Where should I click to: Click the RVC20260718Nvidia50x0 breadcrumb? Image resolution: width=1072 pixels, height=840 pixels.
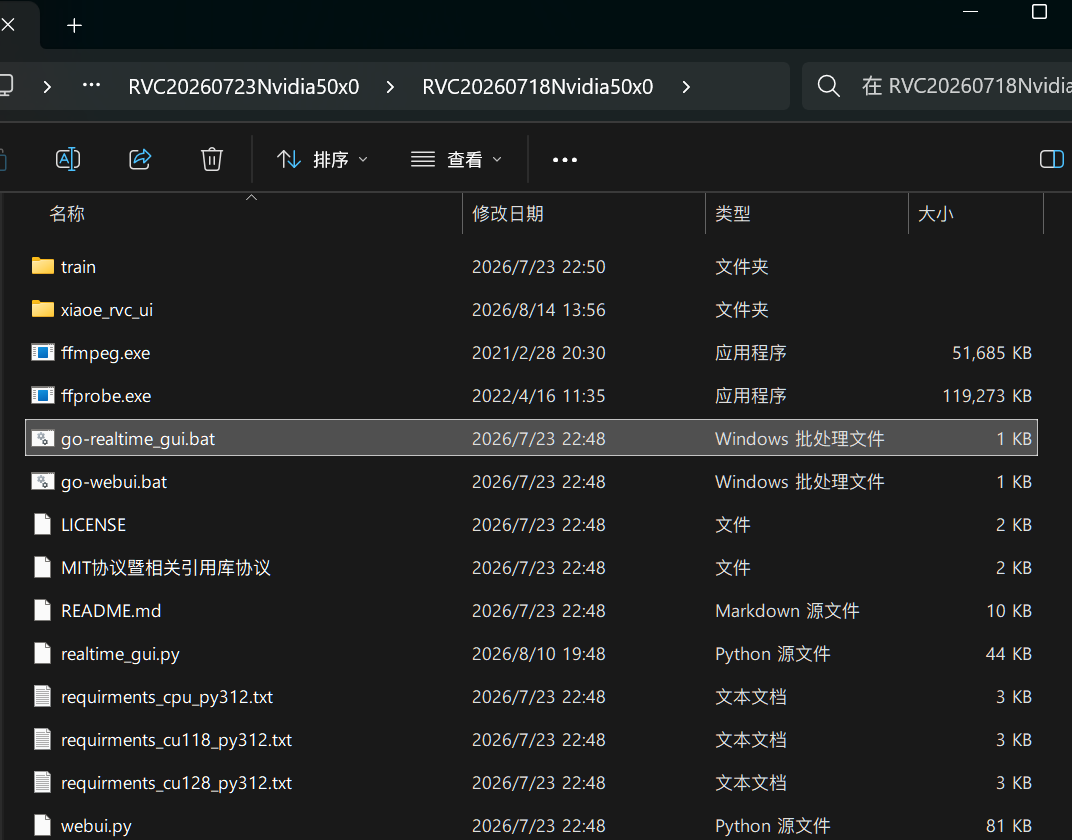(538, 87)
